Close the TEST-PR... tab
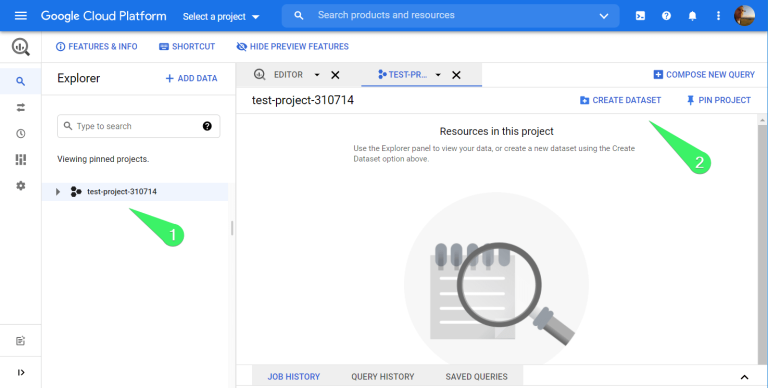Screen dimensions: 768x388 pyautogui.click(x=456, y=75)
